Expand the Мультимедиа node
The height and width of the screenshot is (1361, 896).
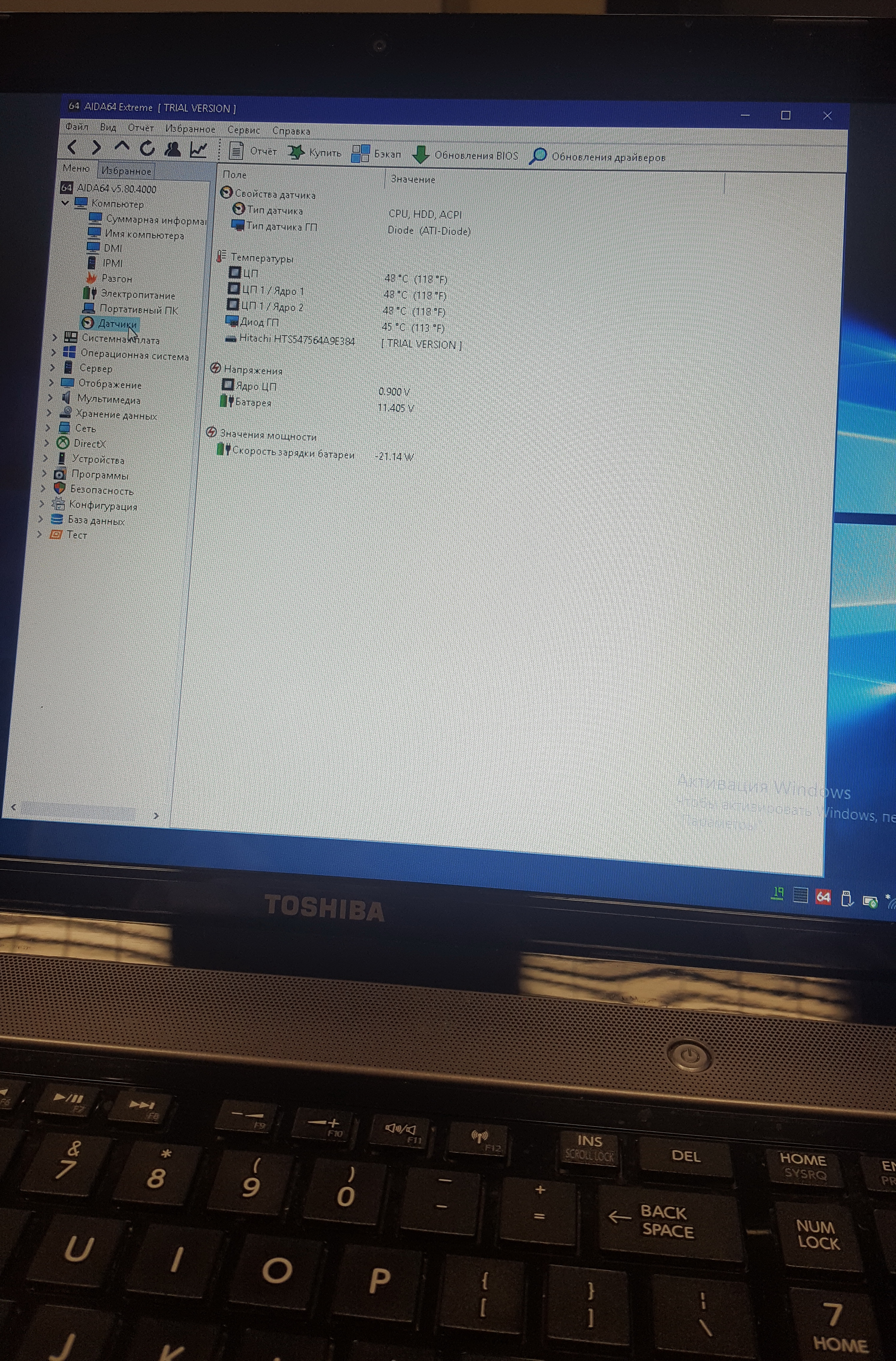pyautogui.click(x=50, y=397)
